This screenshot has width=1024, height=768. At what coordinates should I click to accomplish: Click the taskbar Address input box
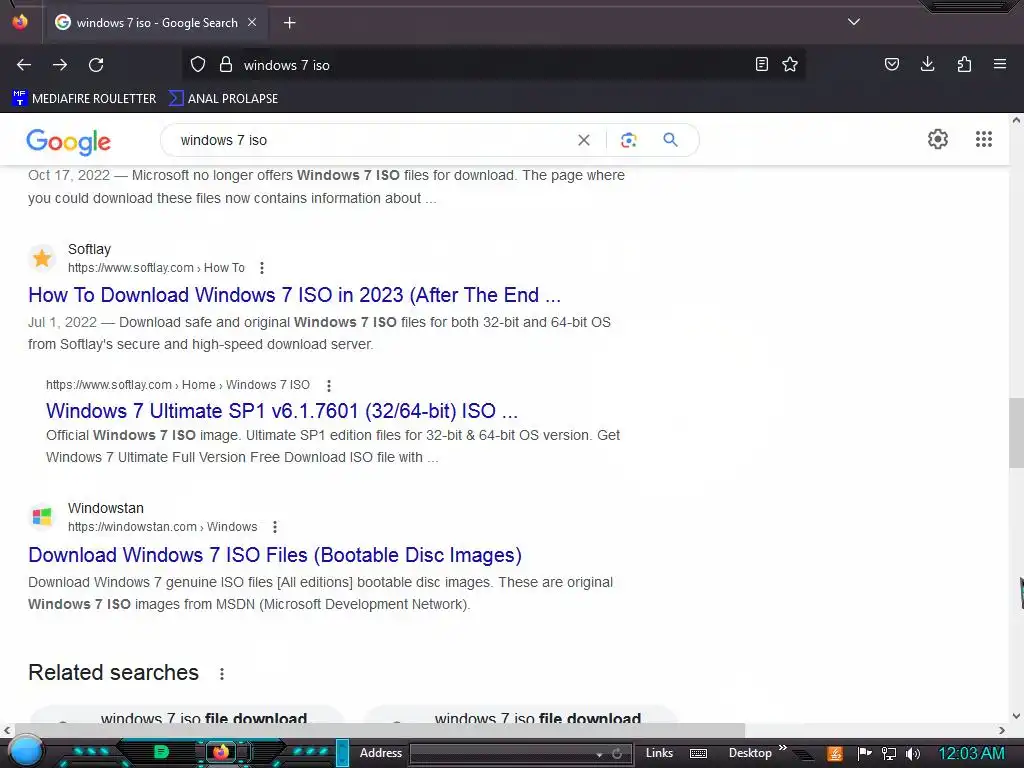coord(503,754)
